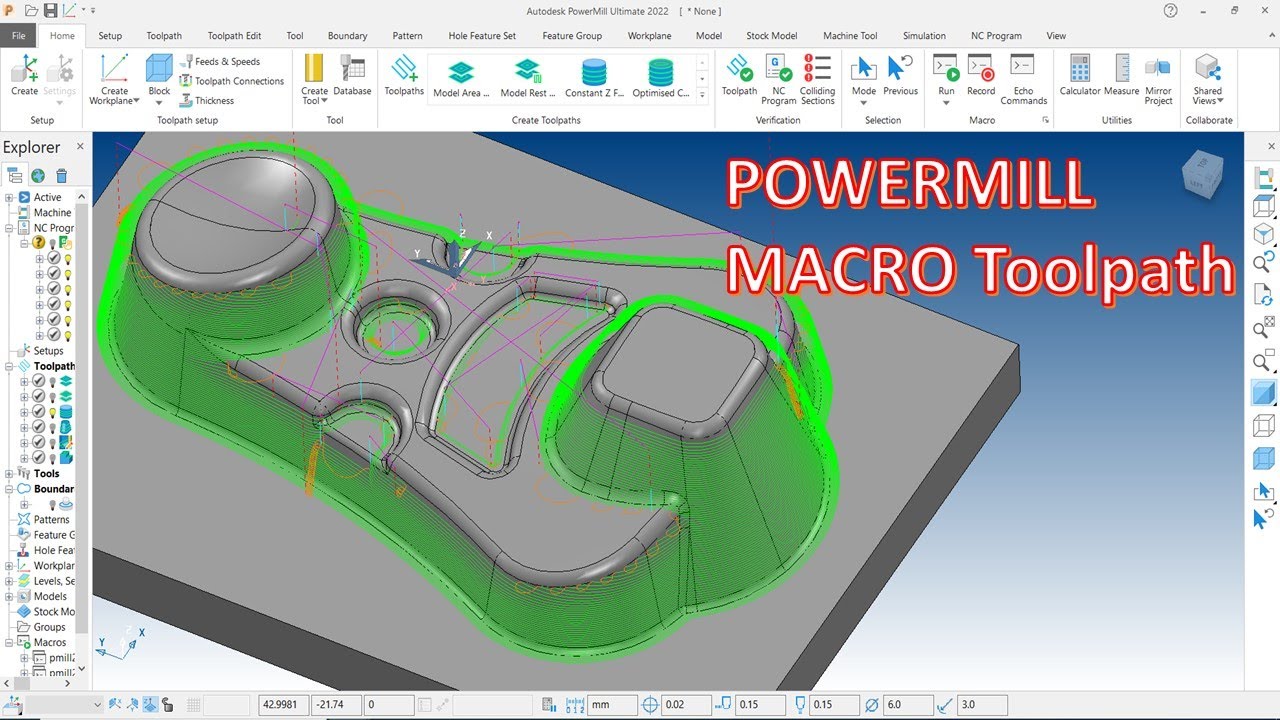Click tool diameter field showing 6.0
1280x720 pixels.
(908, 705)
